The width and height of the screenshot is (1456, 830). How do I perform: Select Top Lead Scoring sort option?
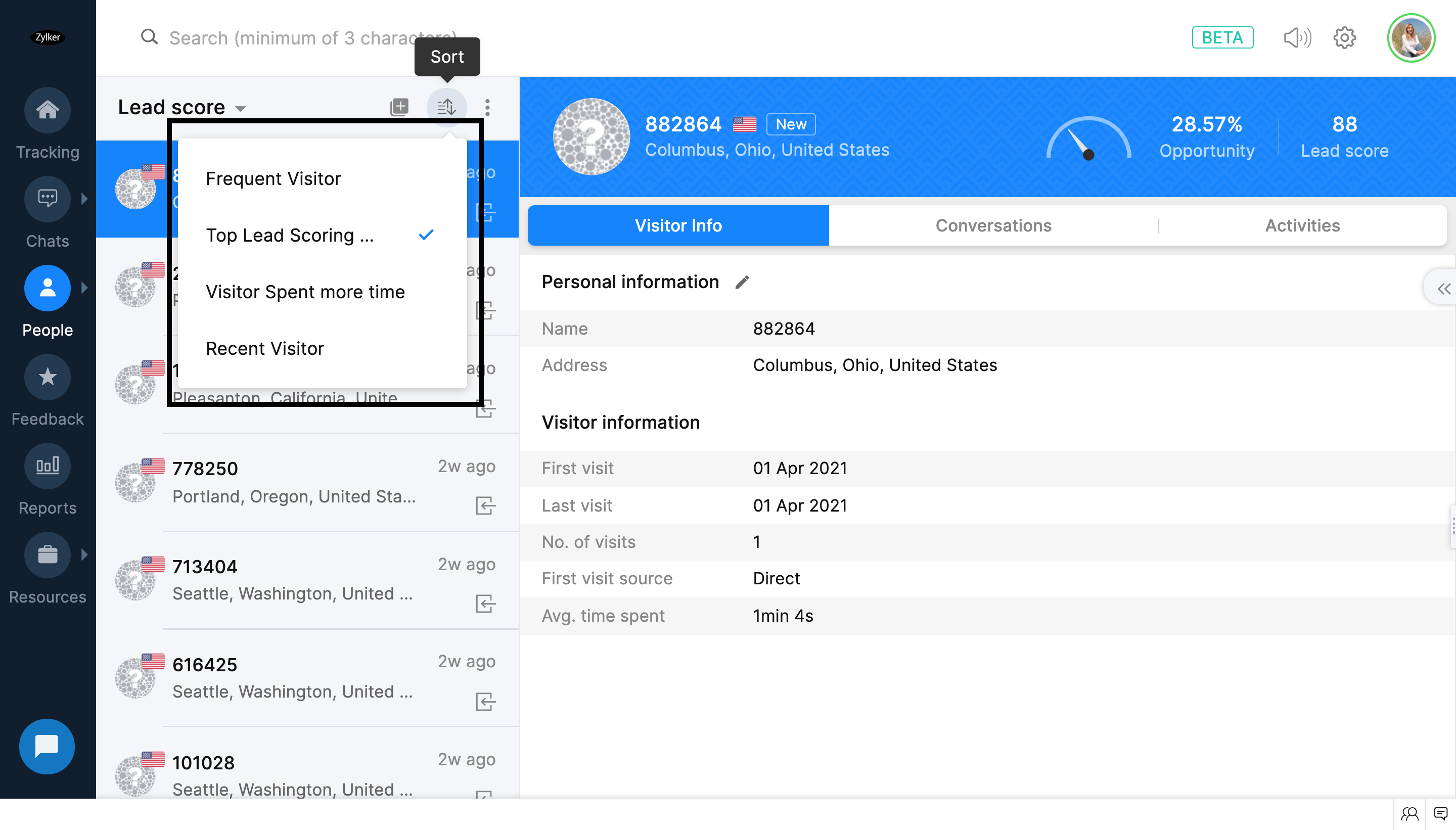pos(290,235)
